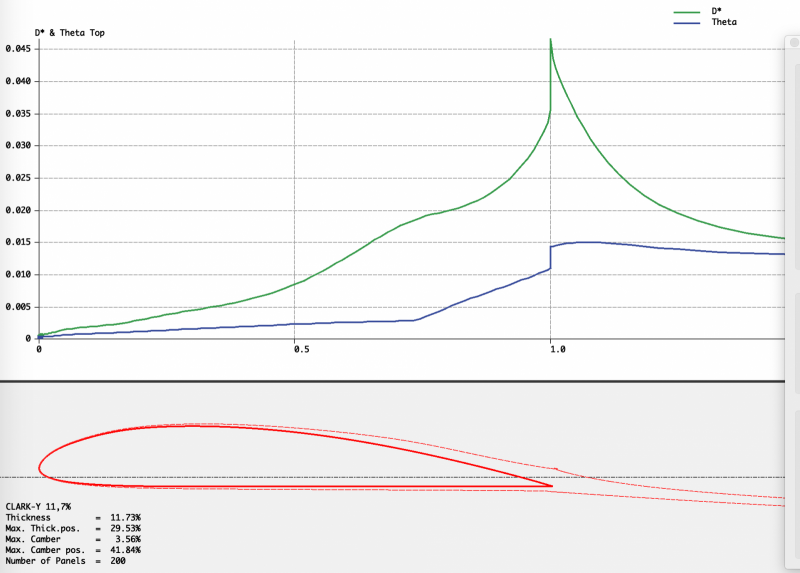Select the Theta legend label
800x573 pixels.
[724, 22]
